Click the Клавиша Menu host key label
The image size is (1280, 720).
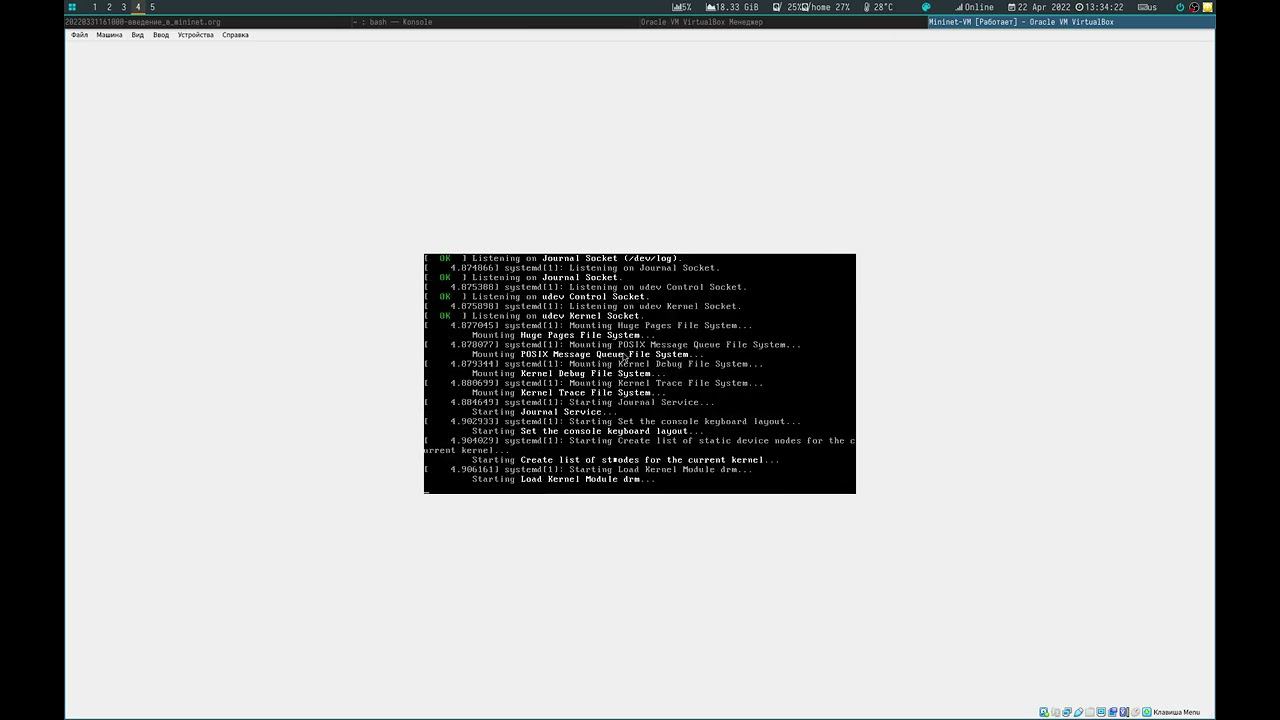1177,712
